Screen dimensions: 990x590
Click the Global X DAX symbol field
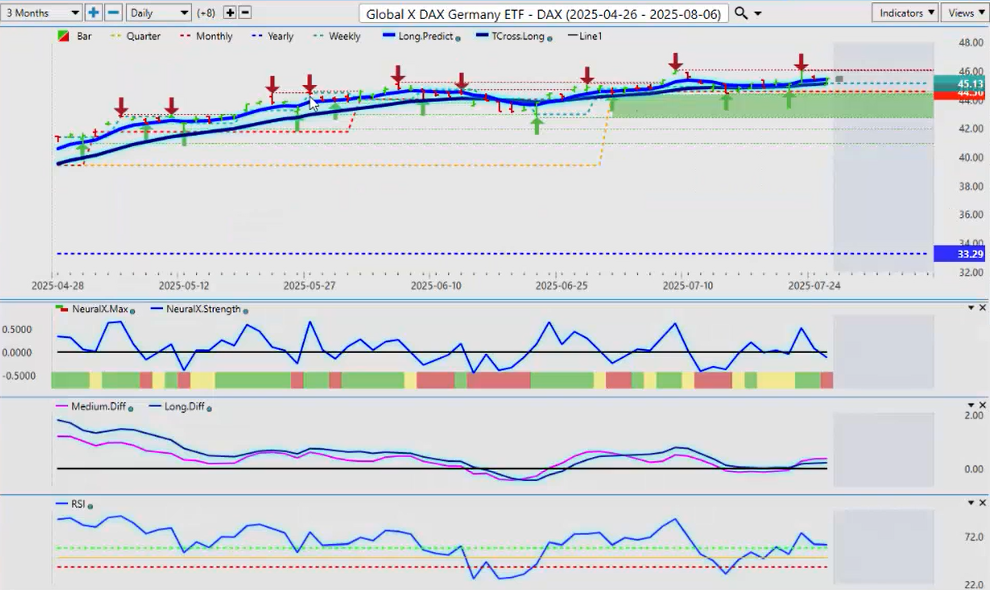[x=544, y=13]
